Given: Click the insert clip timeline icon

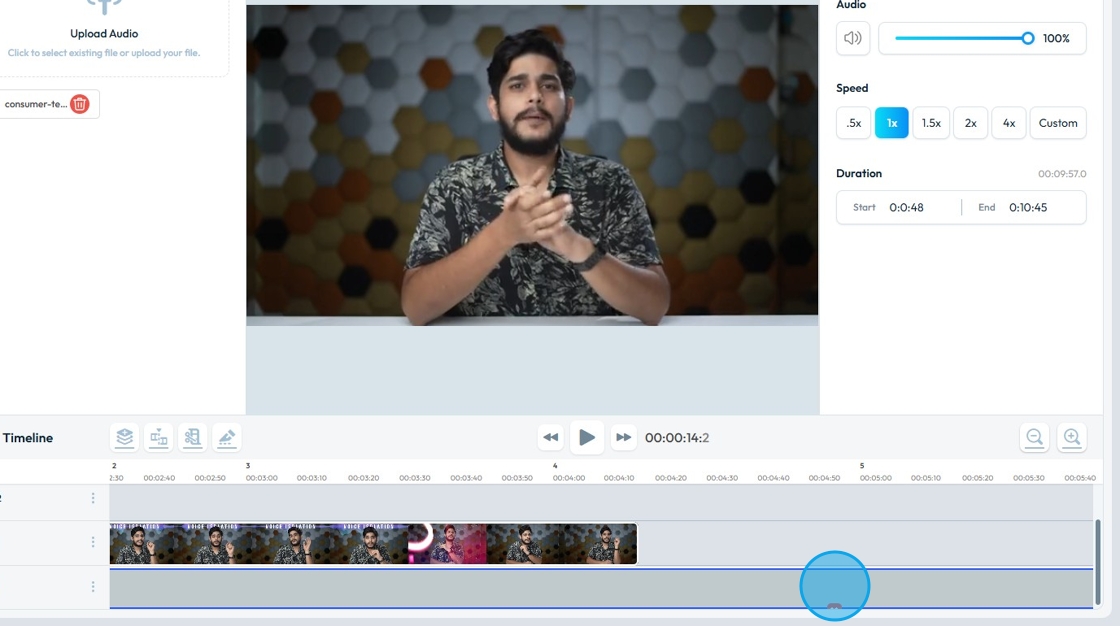Looking at the screenshot, I should tap(159, 437).
